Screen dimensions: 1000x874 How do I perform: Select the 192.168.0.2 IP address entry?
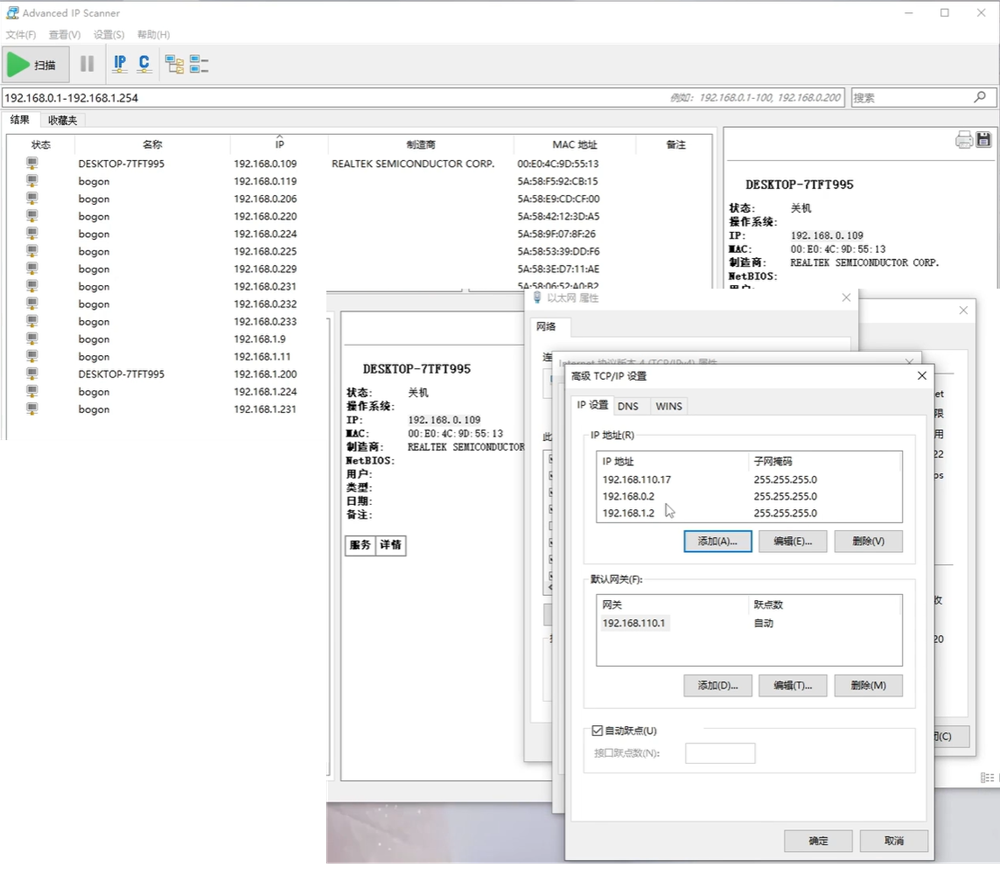[628, 496]
